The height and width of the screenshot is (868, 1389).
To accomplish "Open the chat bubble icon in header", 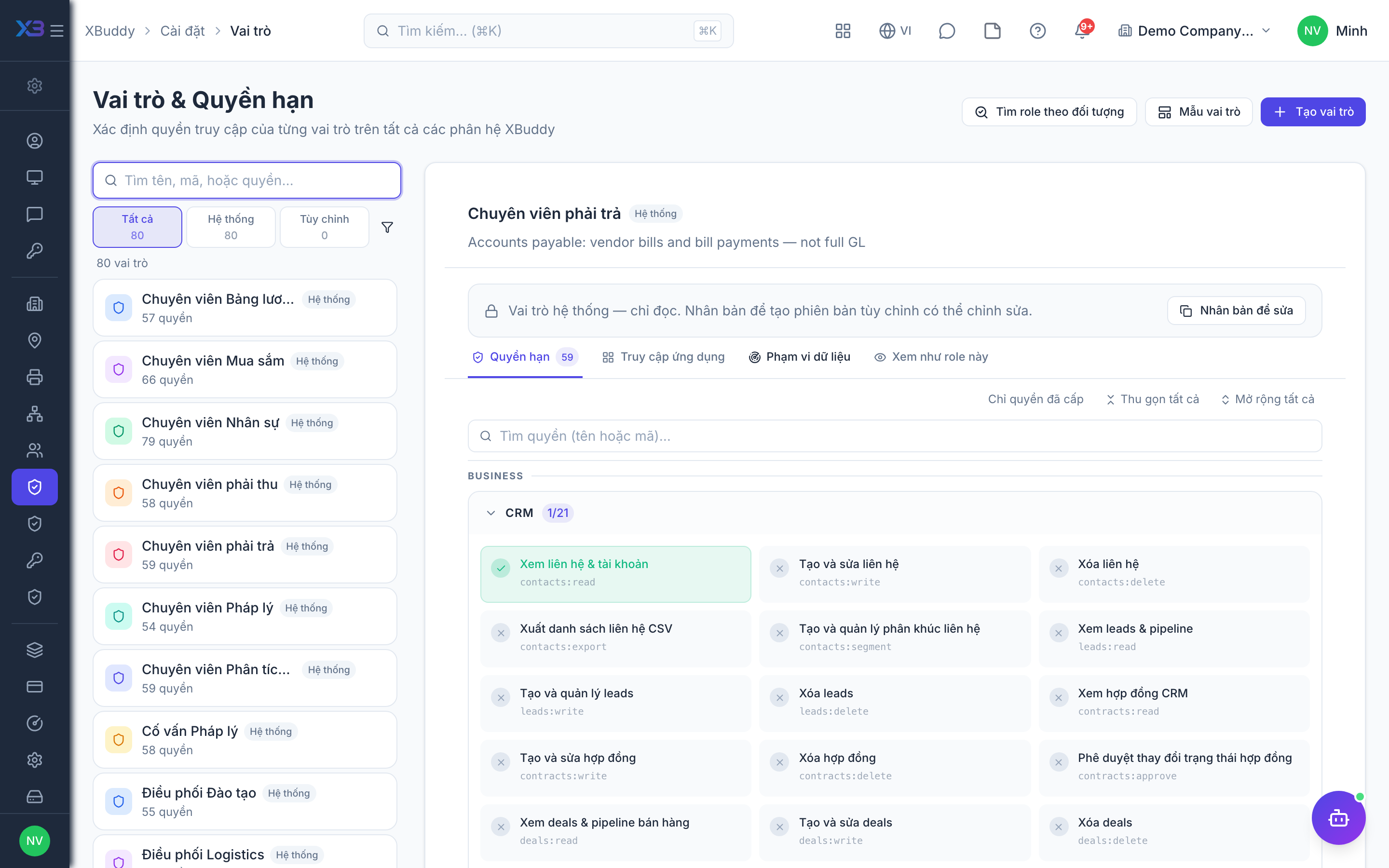I will click(946, 31).
